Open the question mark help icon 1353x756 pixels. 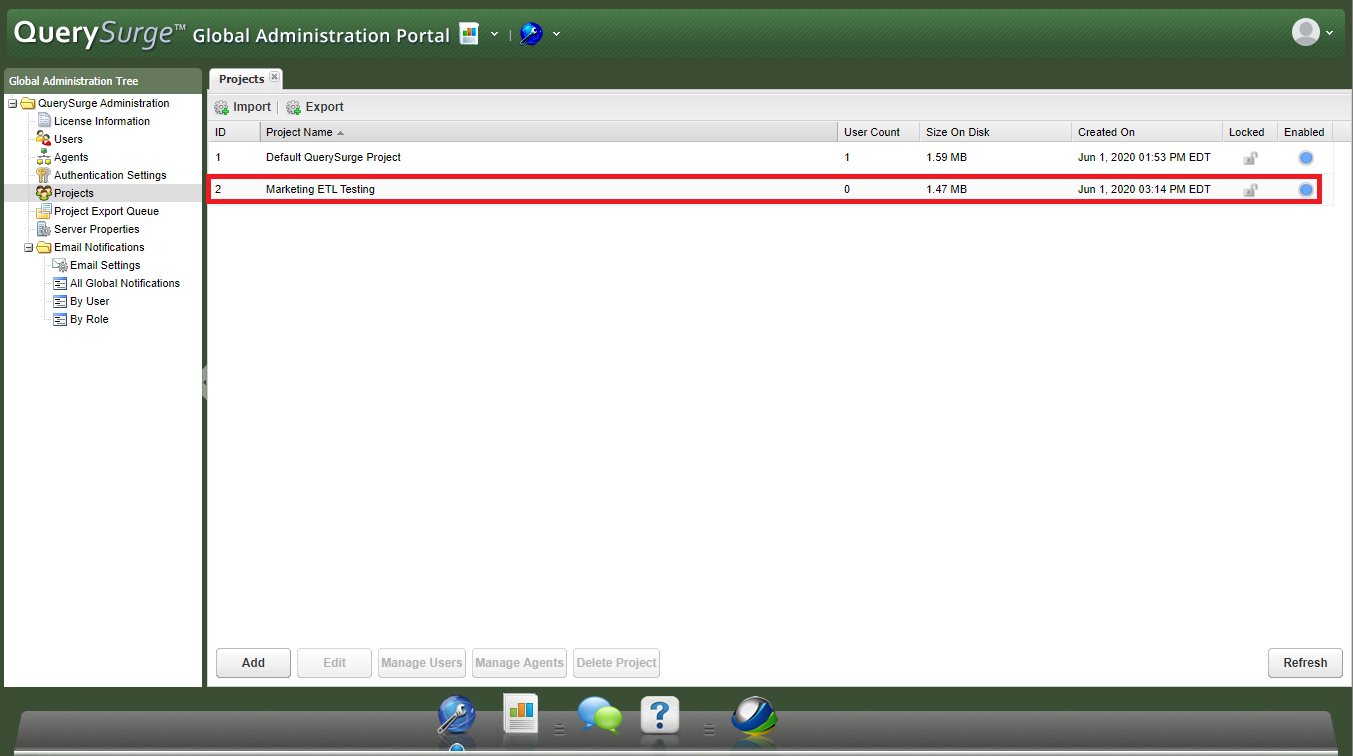[660, 716]
